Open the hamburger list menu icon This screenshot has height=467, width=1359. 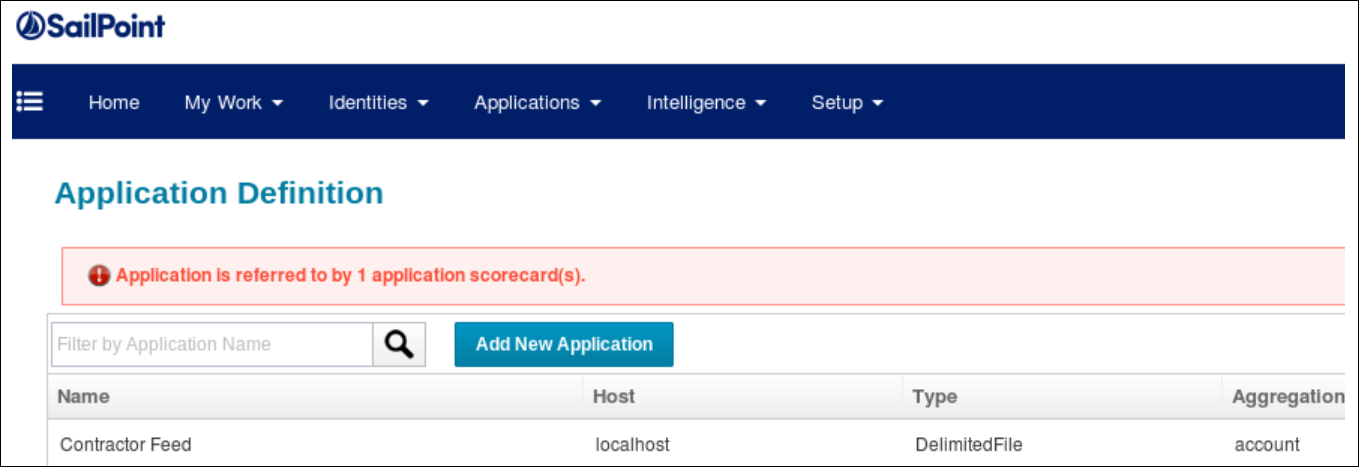pos(31,102)
